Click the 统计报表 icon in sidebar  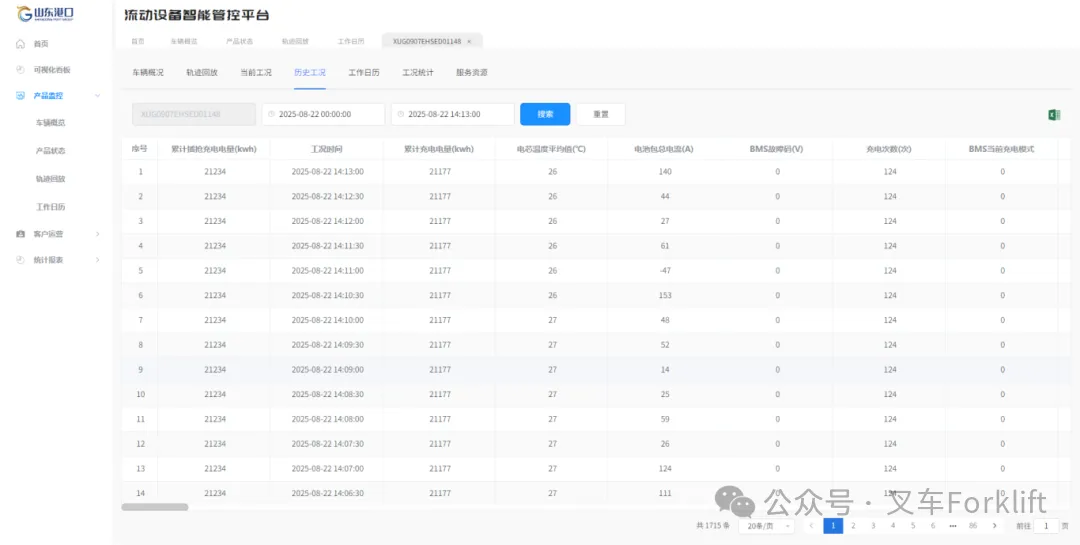[x=21, y=260]
